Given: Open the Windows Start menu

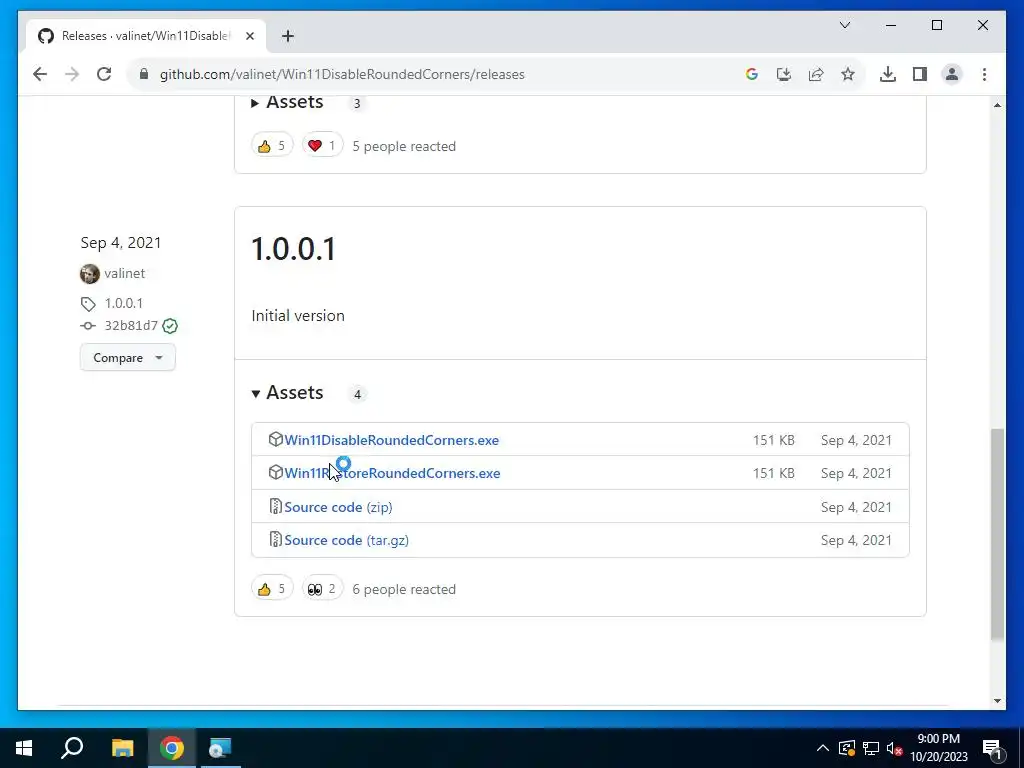Looking at the screenshot, I should tap(24, 748).
